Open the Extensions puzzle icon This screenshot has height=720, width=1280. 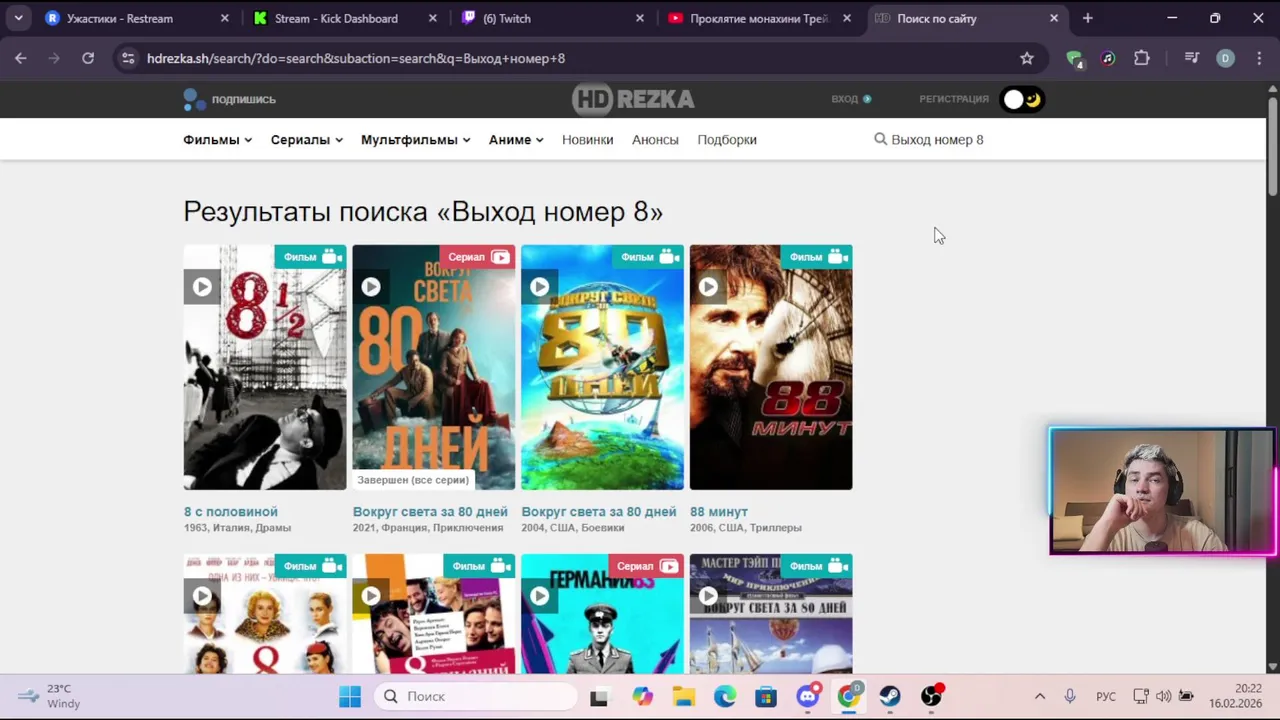(1142, 58)
